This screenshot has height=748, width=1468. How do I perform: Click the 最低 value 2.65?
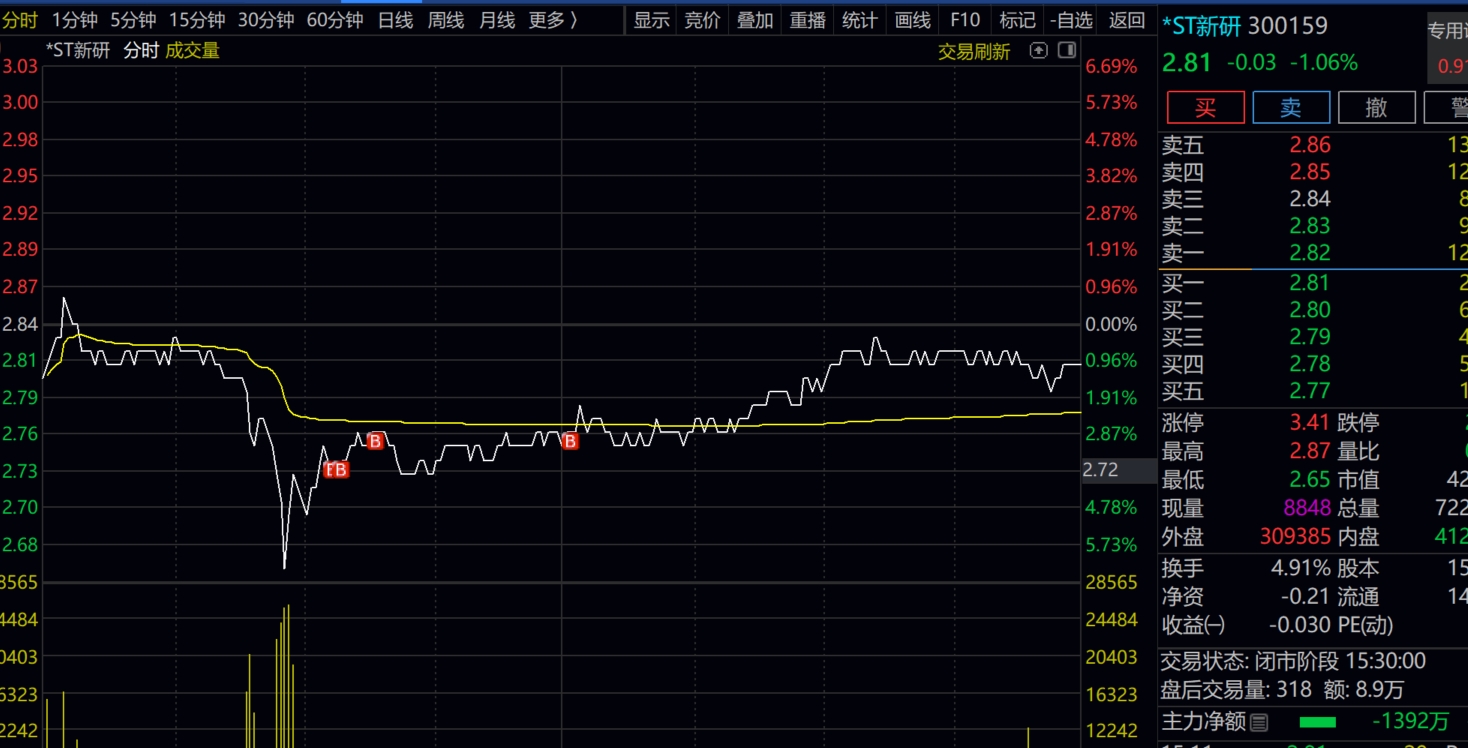(x=1310, y=480)
